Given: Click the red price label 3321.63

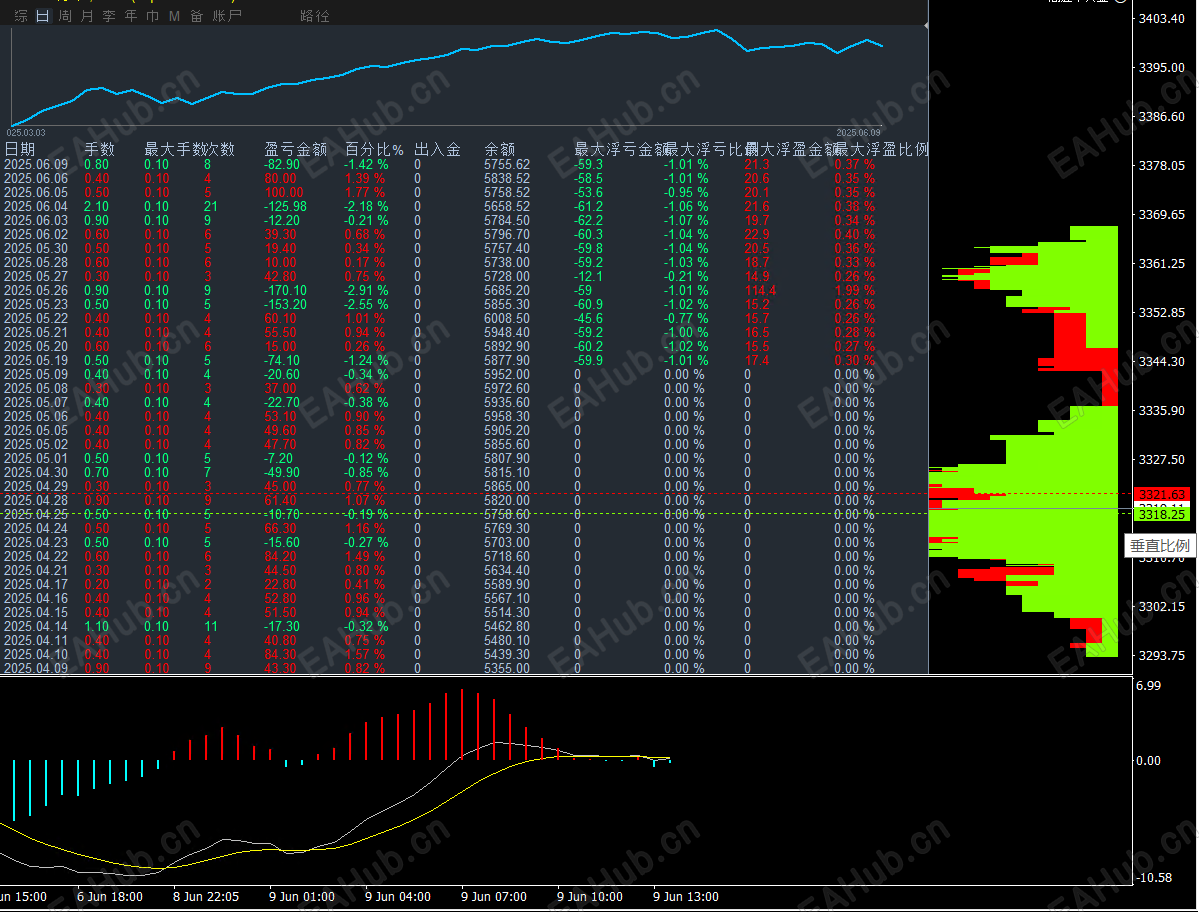Looking at the screenshot, I should [x=1162, y=495].
